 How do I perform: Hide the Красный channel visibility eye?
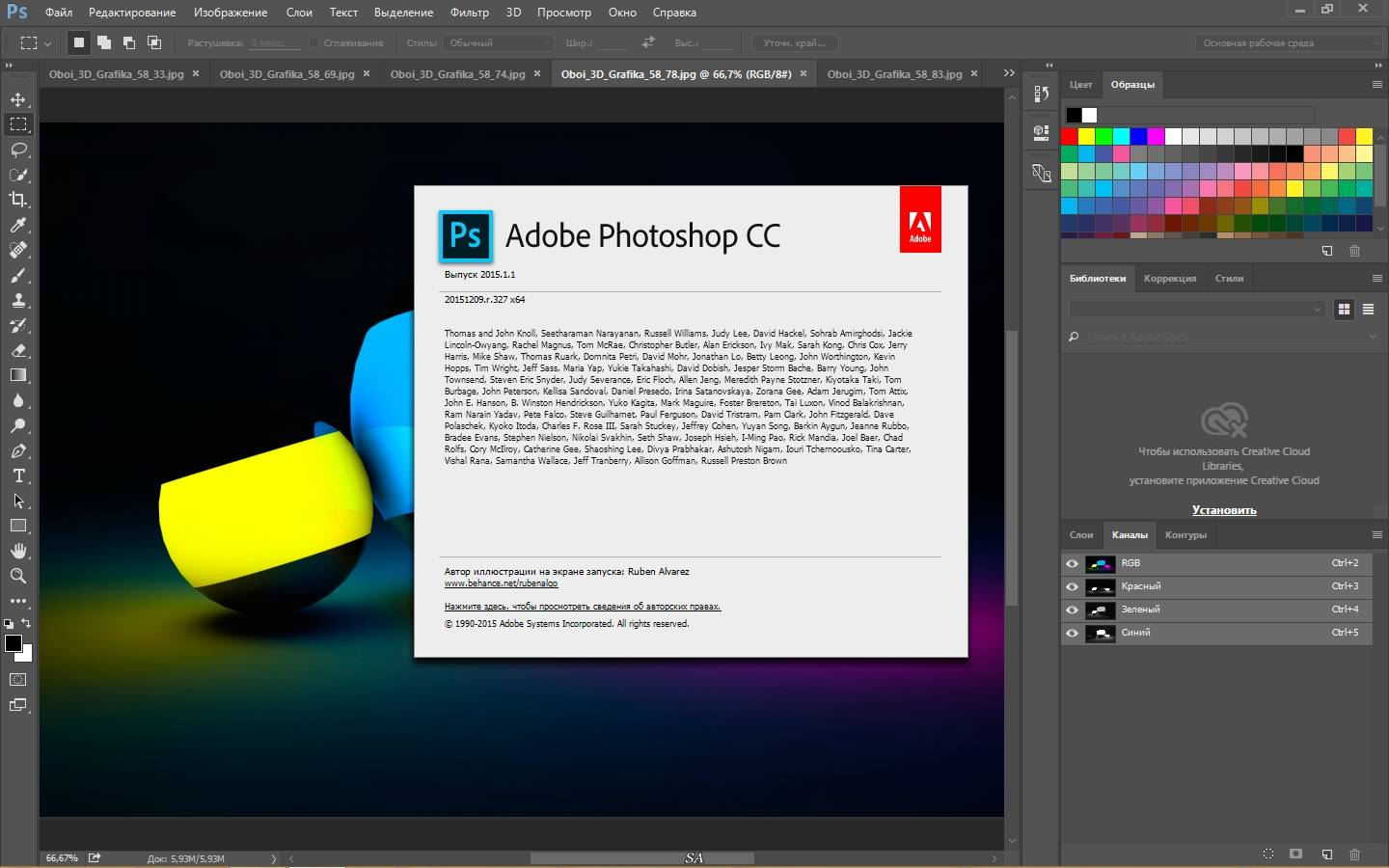(1072, 586)
